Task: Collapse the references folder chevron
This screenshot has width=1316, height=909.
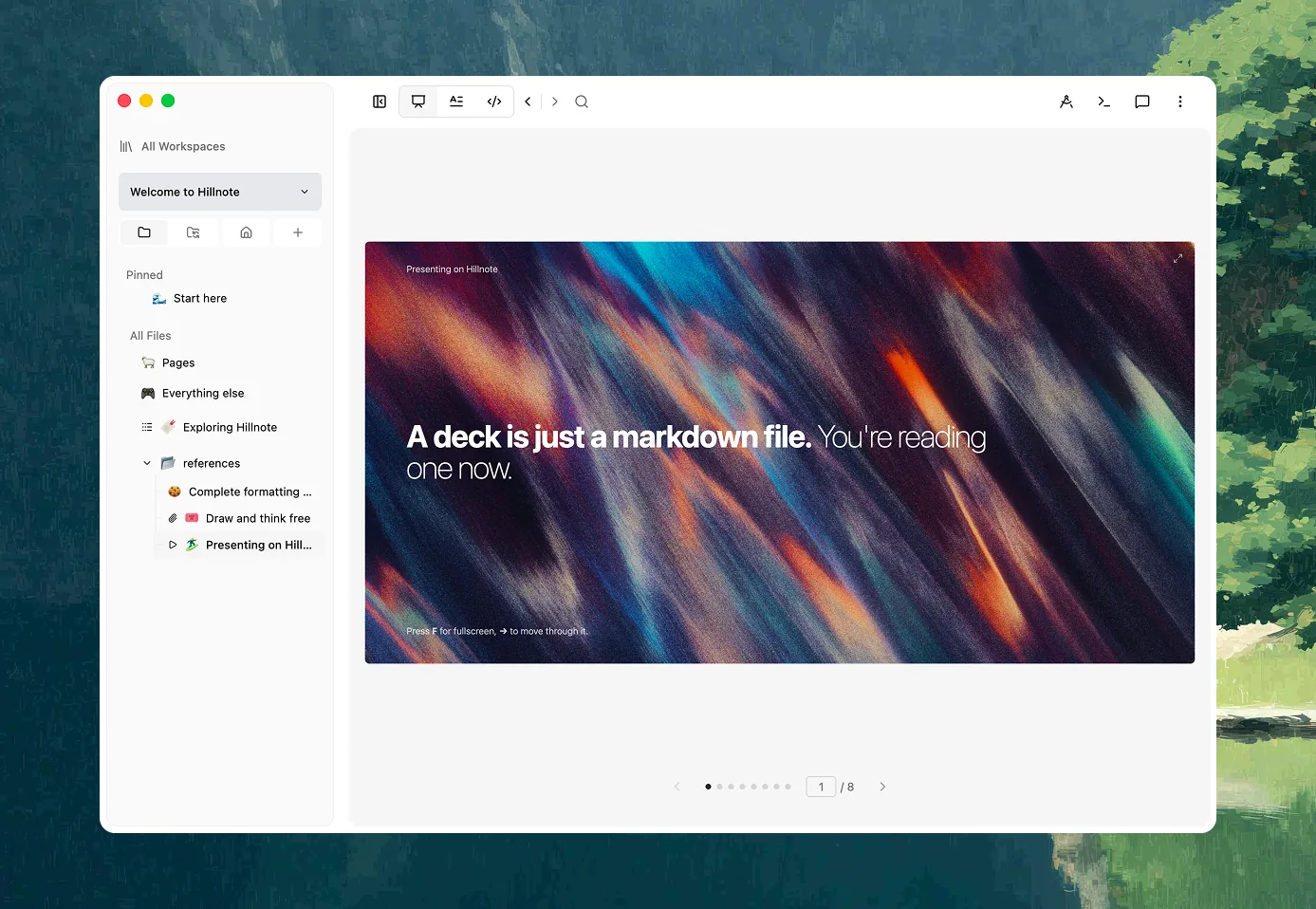Action: tap(147, 463)
